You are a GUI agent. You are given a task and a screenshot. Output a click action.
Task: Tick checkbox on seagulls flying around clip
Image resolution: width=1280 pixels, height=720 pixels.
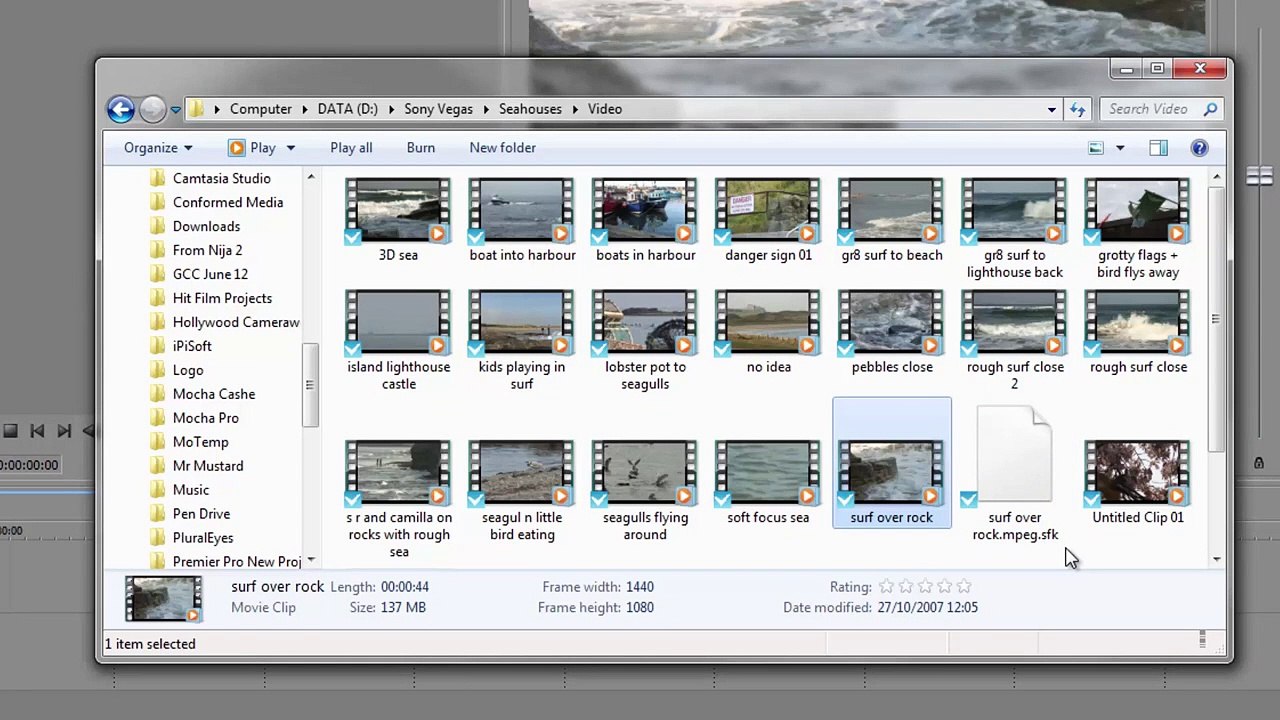(599, 499)
